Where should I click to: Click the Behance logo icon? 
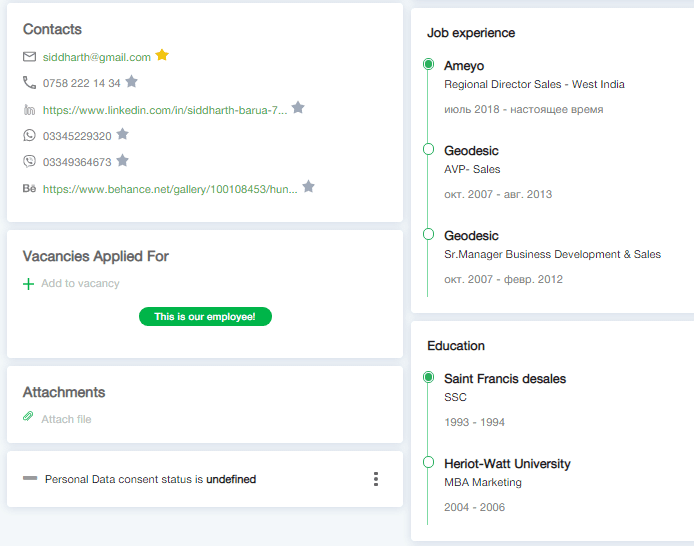[29, 187]
